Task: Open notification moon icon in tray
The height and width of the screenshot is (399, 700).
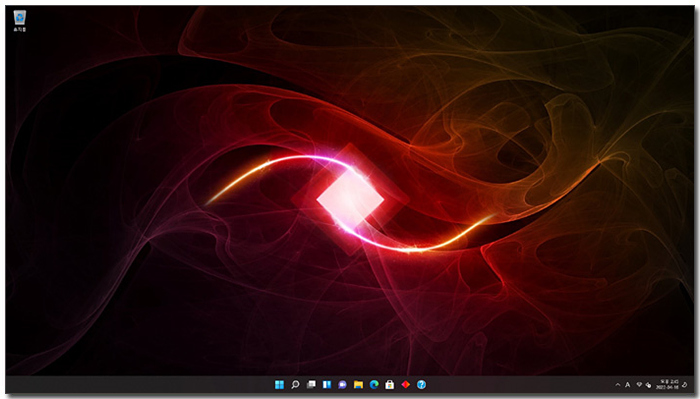Action: pos(685,385)
